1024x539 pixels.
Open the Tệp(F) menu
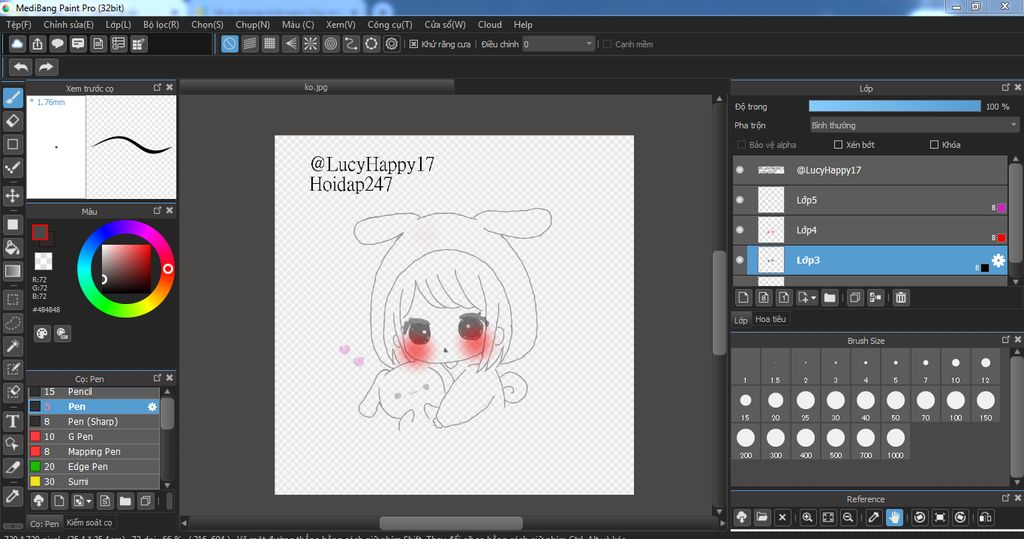pos(18,24)
